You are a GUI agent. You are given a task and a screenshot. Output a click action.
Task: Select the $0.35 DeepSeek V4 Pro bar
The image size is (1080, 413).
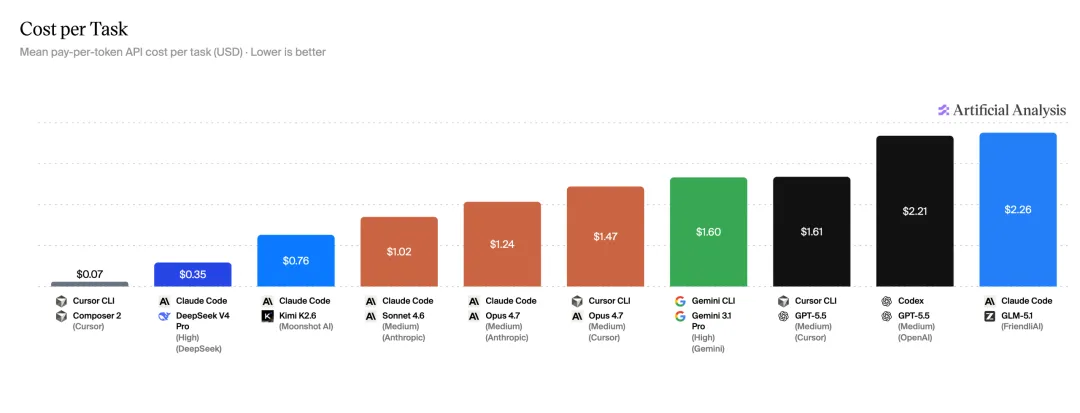193,275
